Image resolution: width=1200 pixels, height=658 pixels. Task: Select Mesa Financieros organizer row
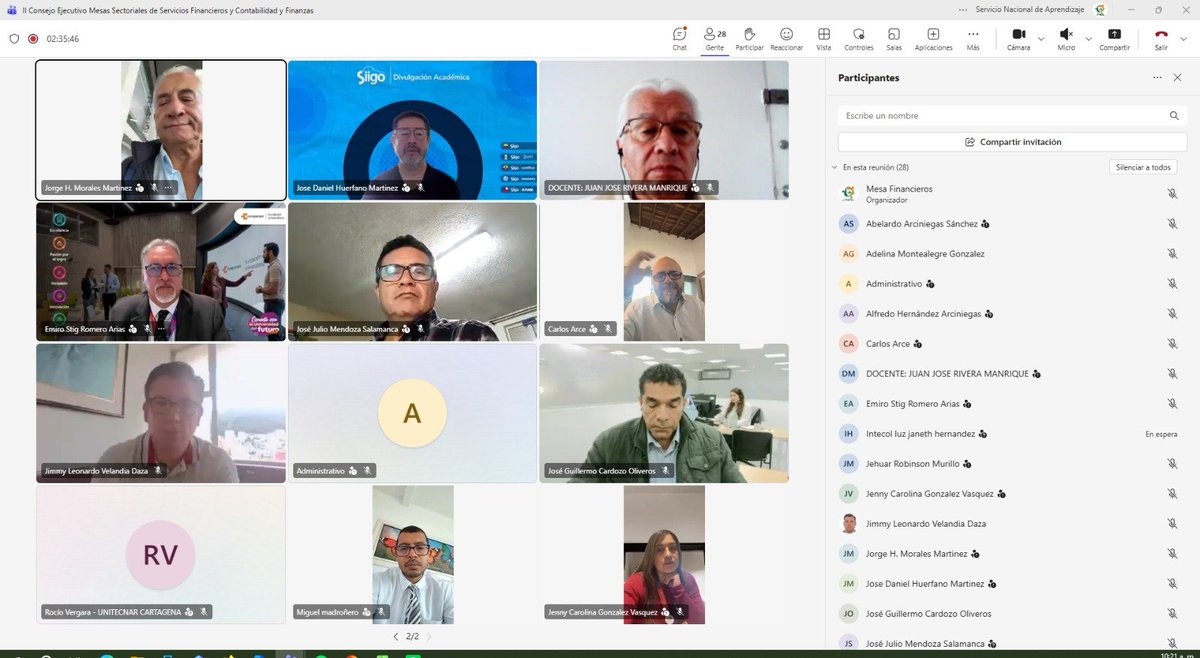click(1012, 193)
